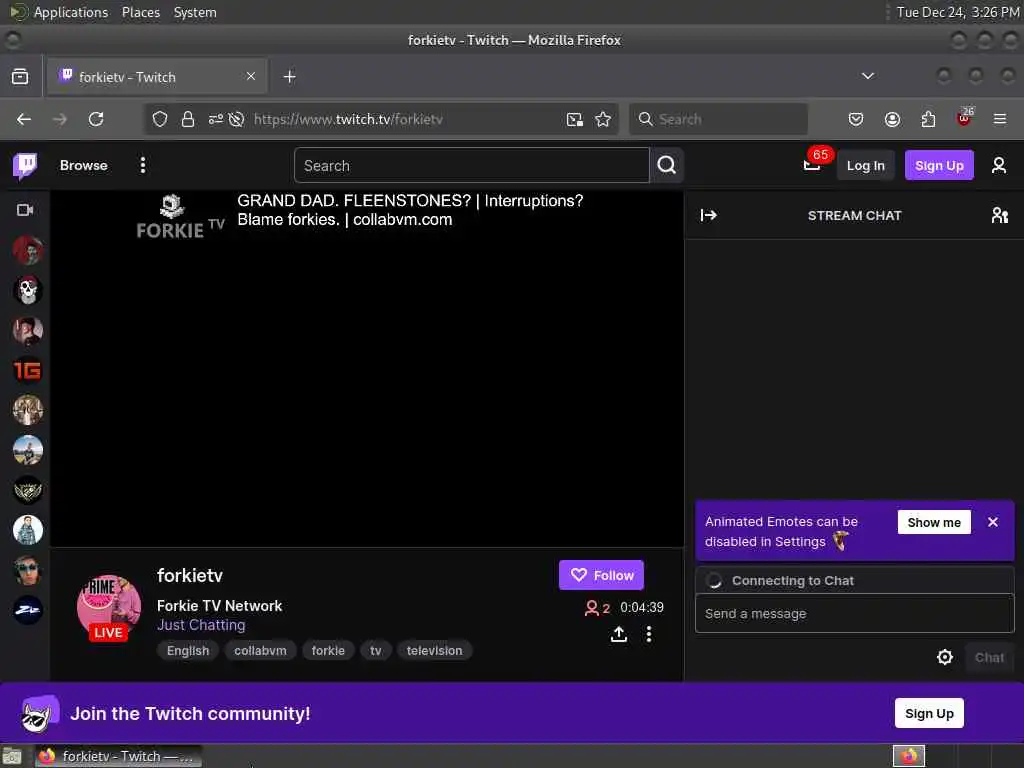Toggle picture-in-picture icon in address bar

pyautogui.click(x=575, y=119)
